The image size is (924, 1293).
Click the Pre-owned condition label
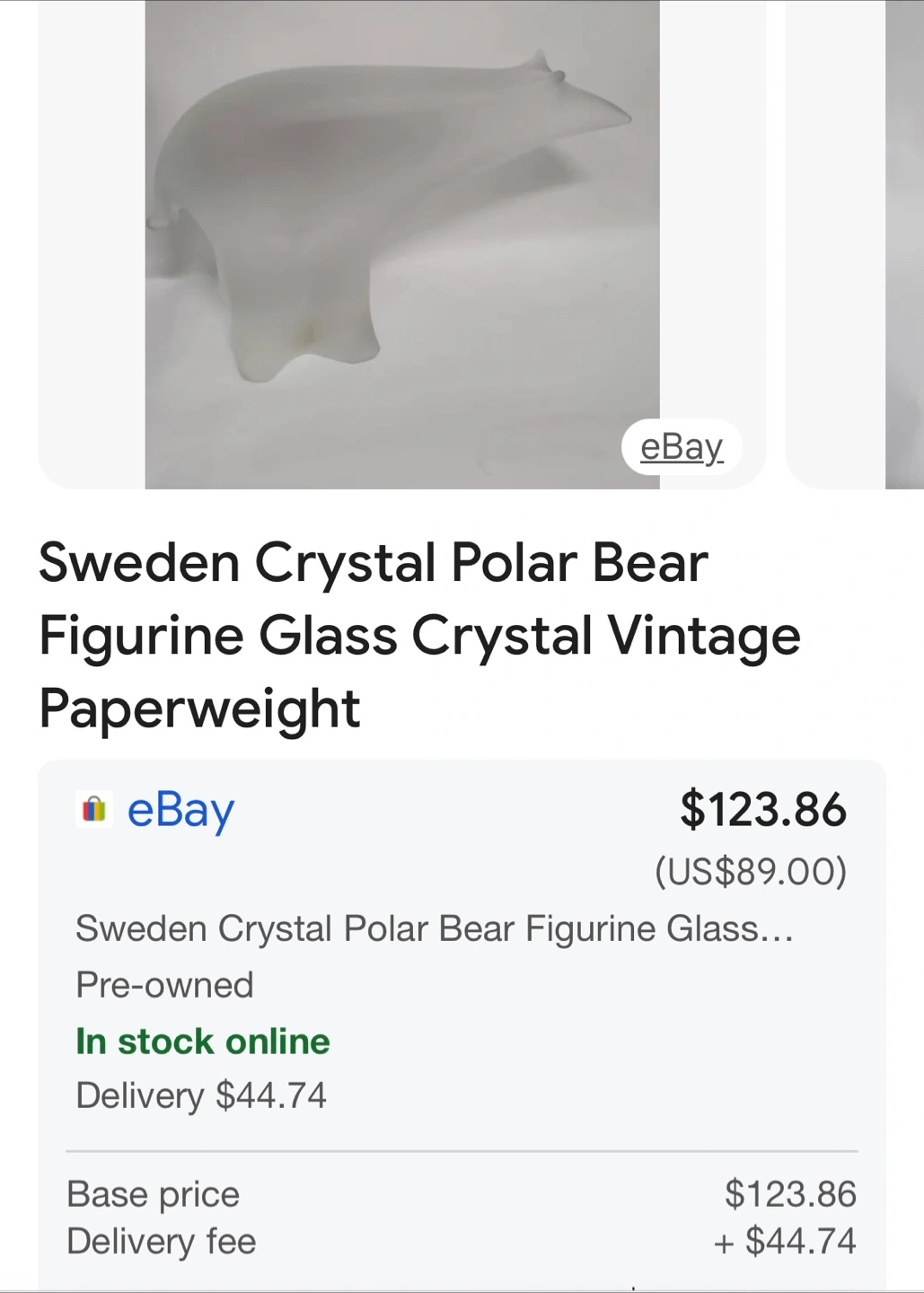coord(164,985)
